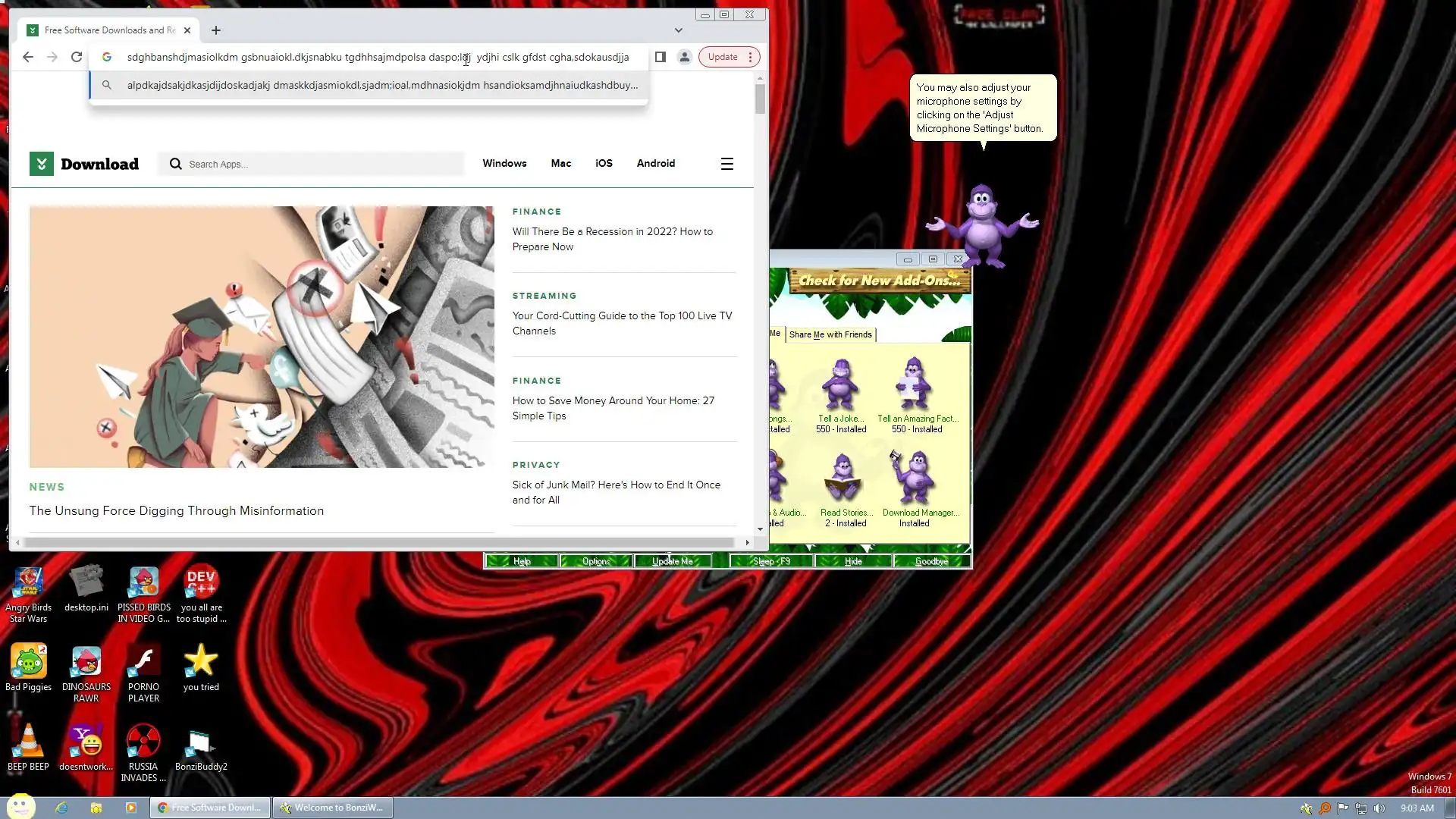The image size is (1456, 819).
Task: Open the Chrome profile avatar icon
Action: coord(684,57)
